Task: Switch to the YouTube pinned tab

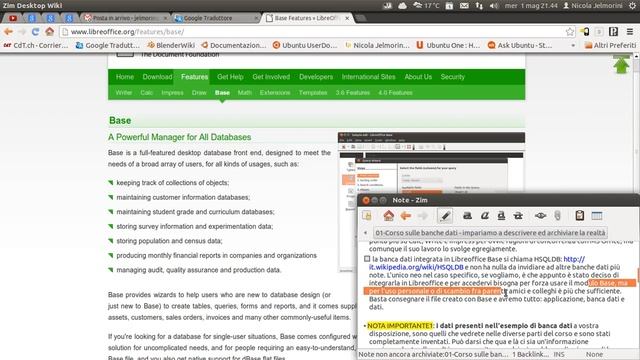Action: (x=13, y=18)
